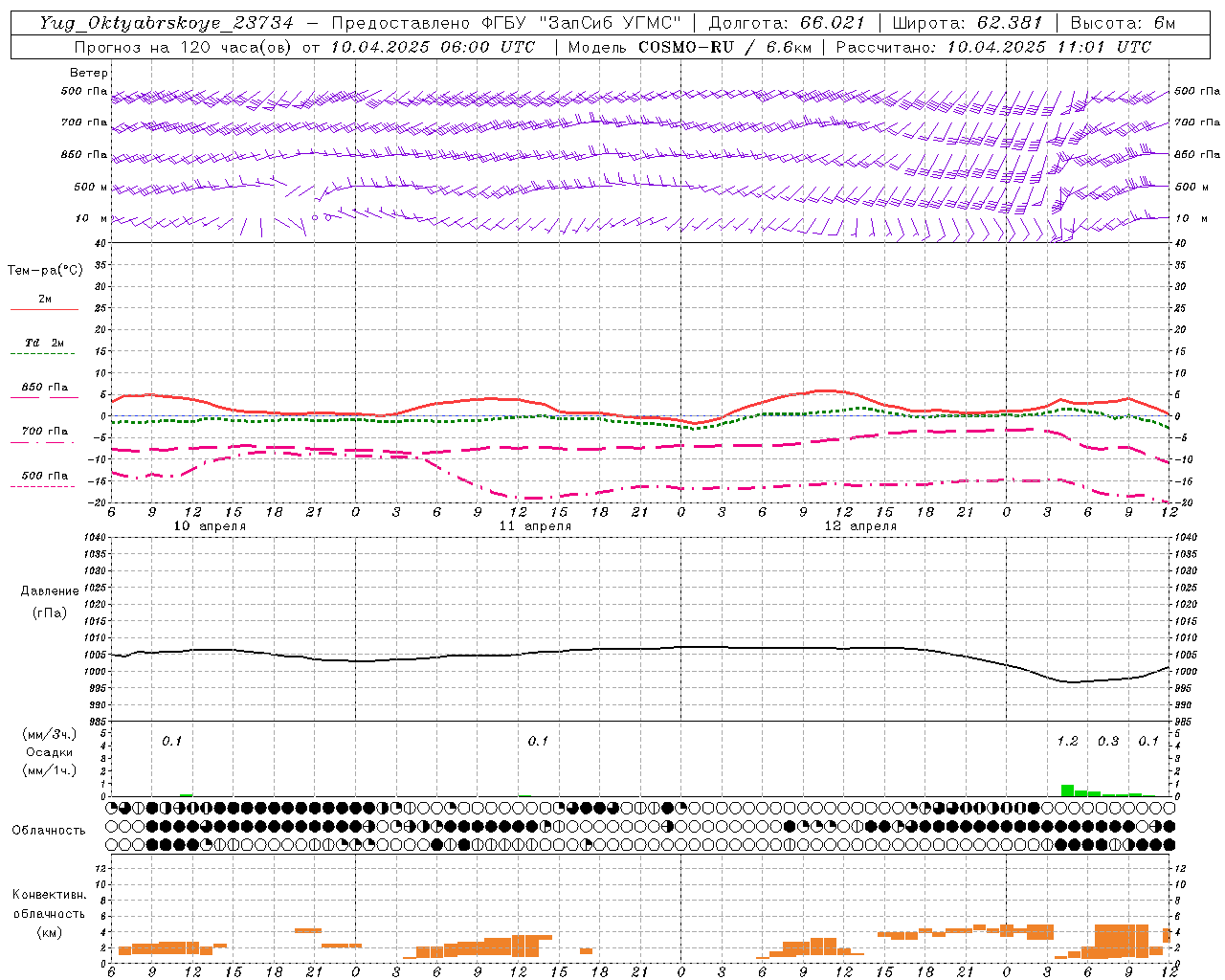Click the Тем-ра(°C) axis title
The image size is (1225, 980).
click(45, 271)
